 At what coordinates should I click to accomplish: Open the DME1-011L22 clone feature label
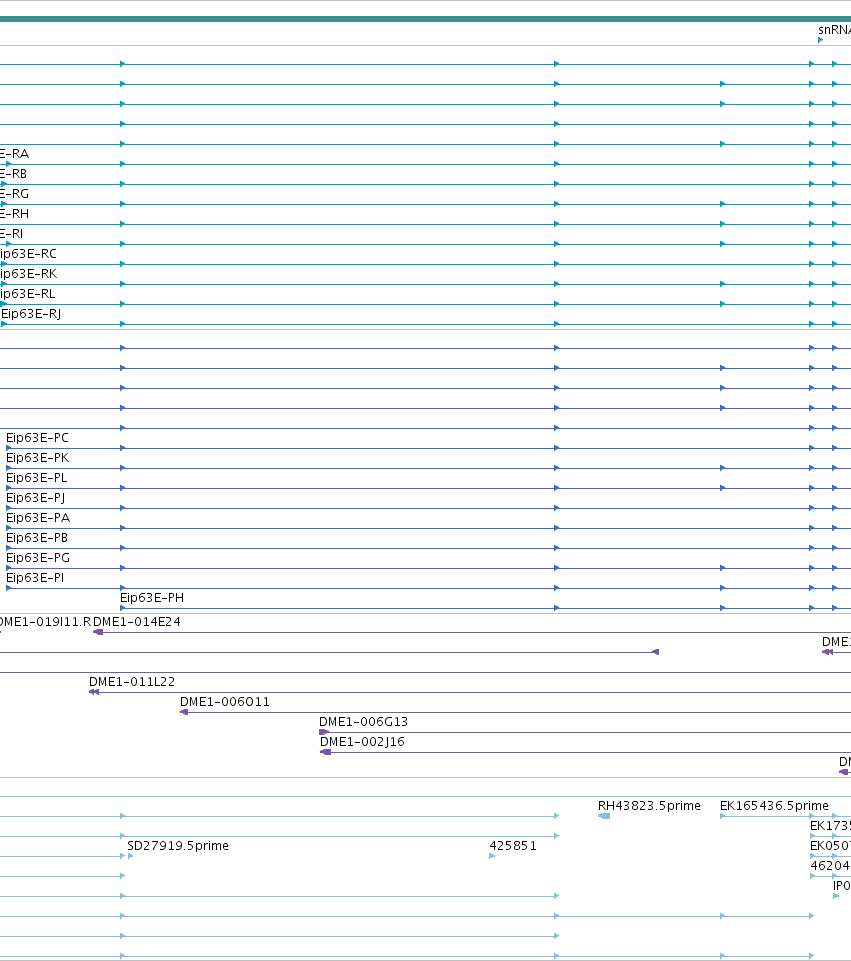coord(132,682)
